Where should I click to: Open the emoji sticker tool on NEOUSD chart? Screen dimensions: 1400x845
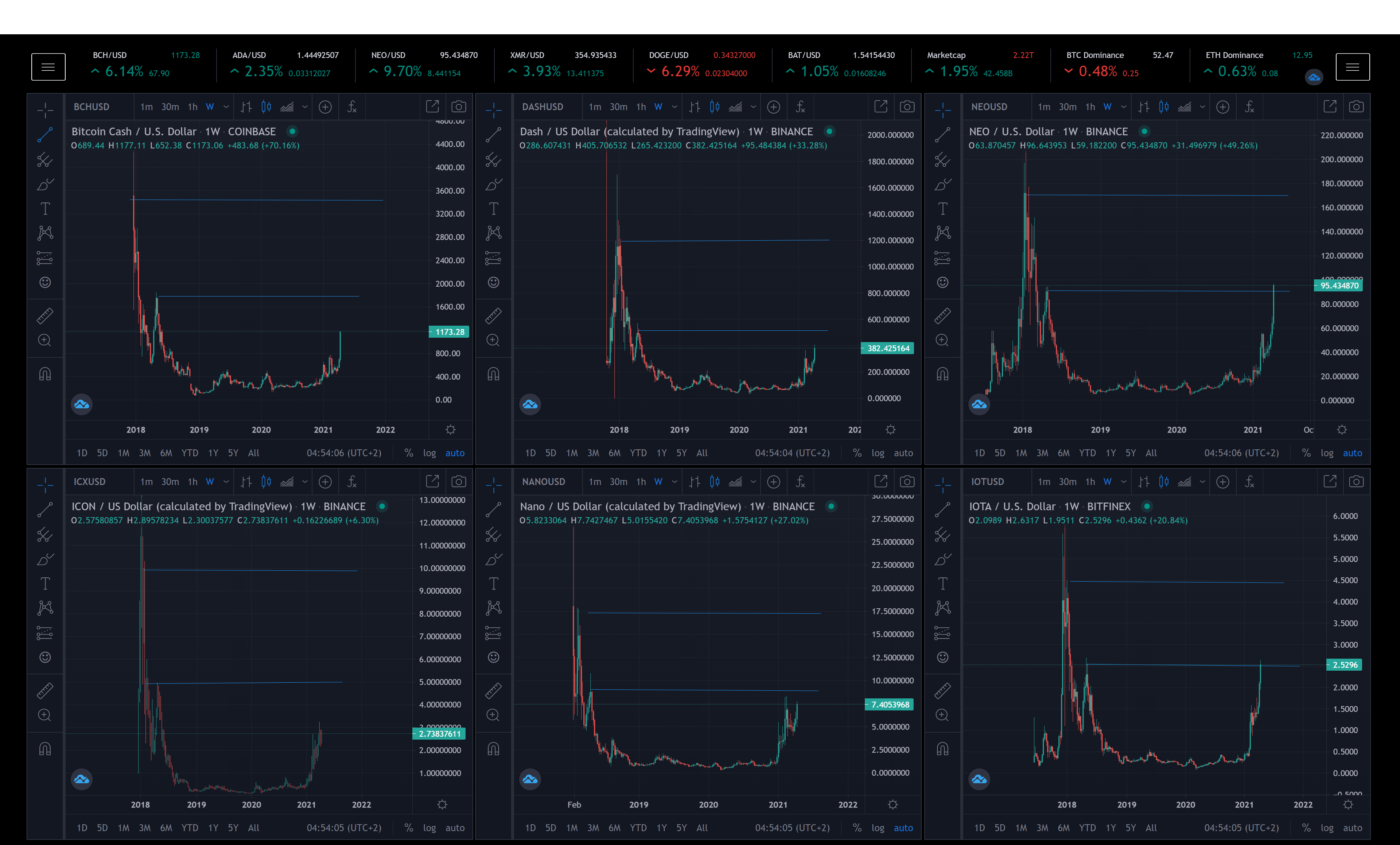coord(942,282)
